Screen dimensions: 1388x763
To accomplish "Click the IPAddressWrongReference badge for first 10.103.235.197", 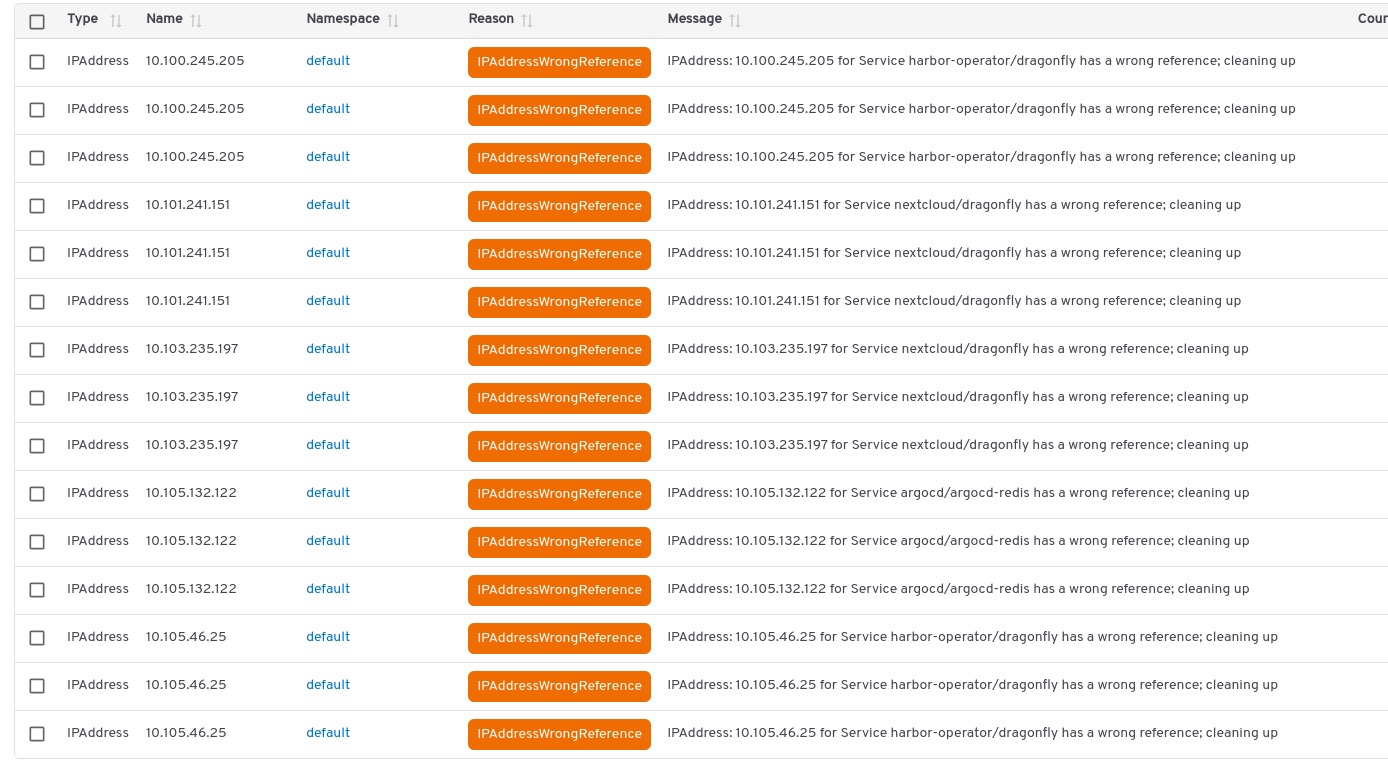I will (x=559, y=350).
